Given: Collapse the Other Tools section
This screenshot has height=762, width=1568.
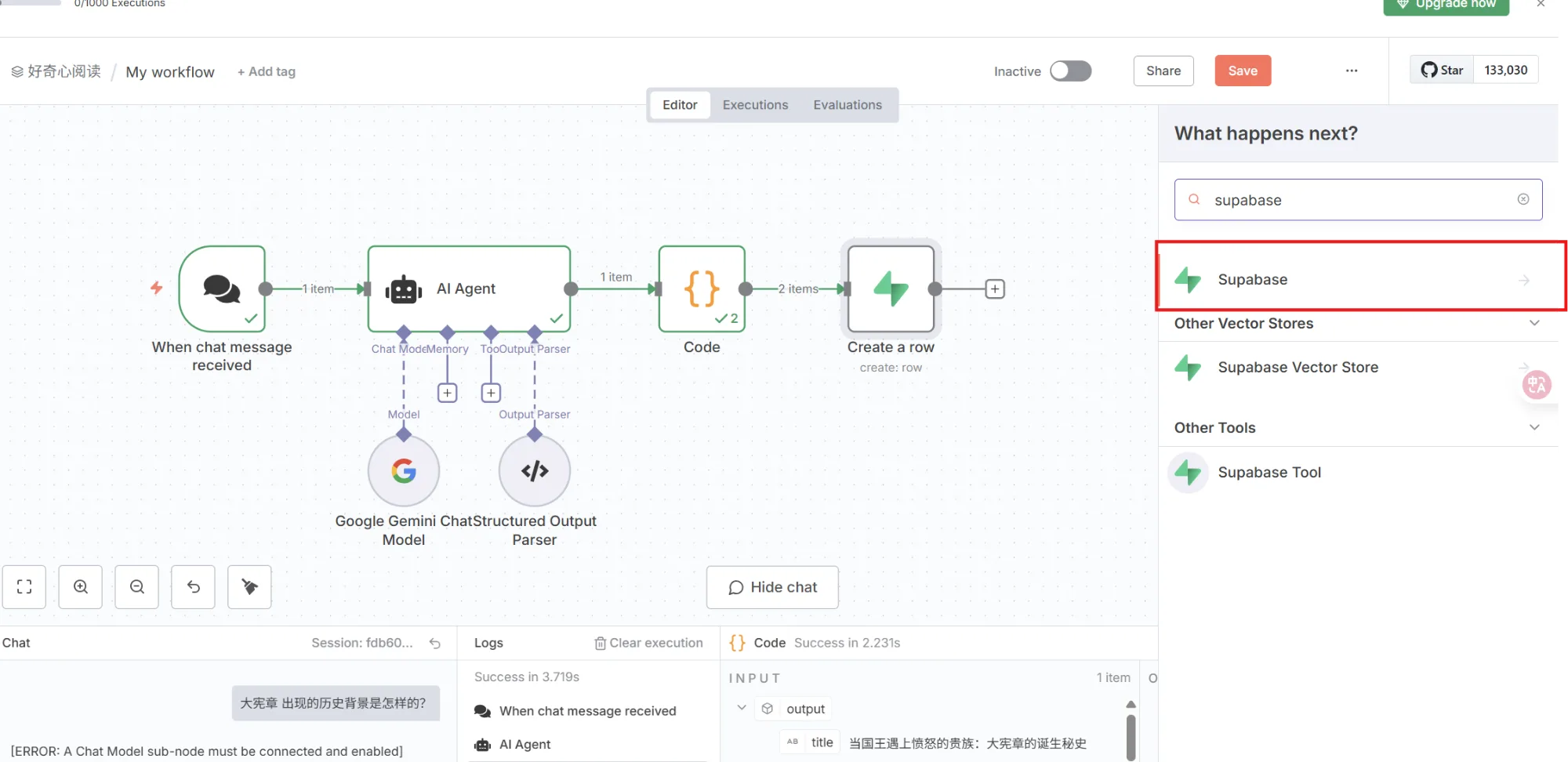Looking at the screenshot, I should click(x=1534, y=427).
